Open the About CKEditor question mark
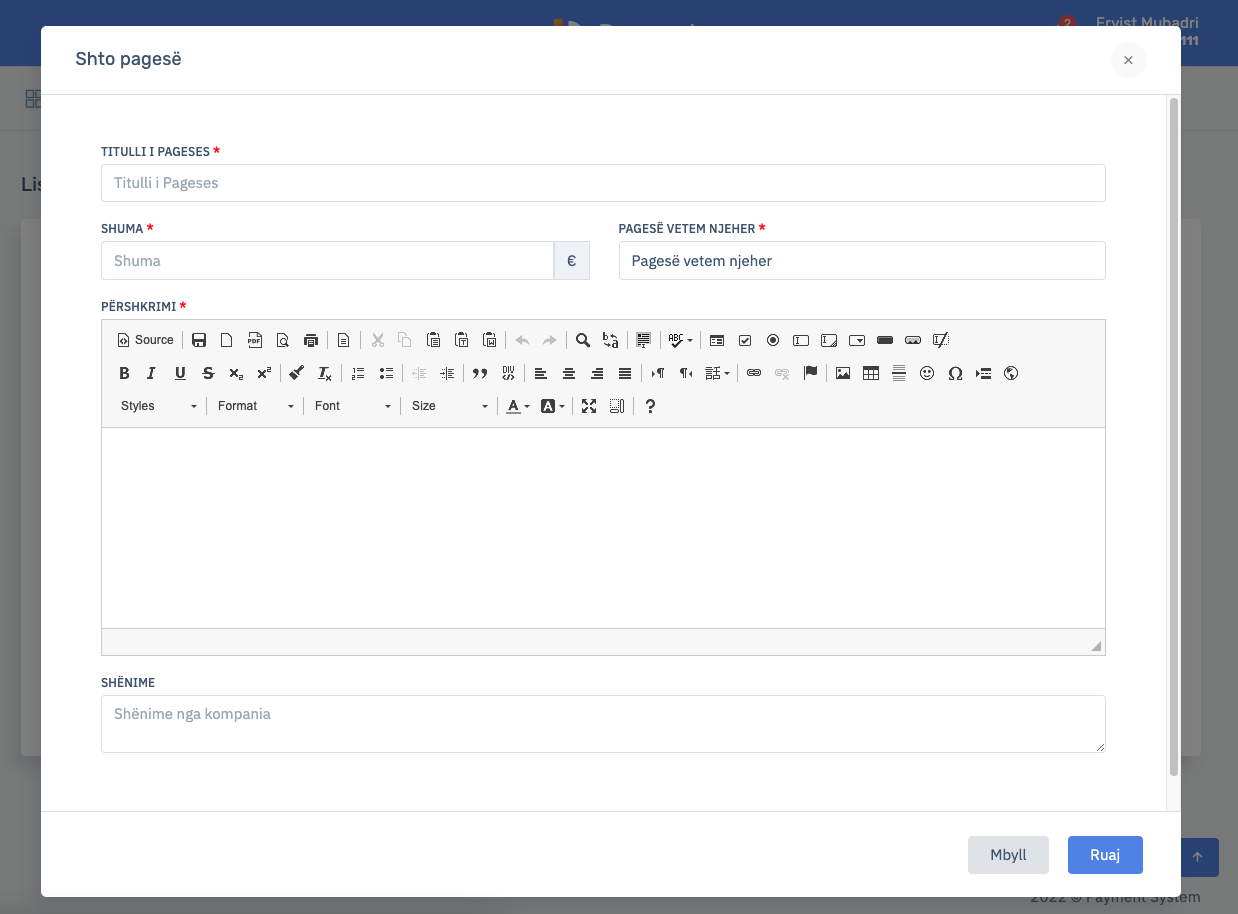This screenshot has height=914, width=1238. click(x=650, y=406)
